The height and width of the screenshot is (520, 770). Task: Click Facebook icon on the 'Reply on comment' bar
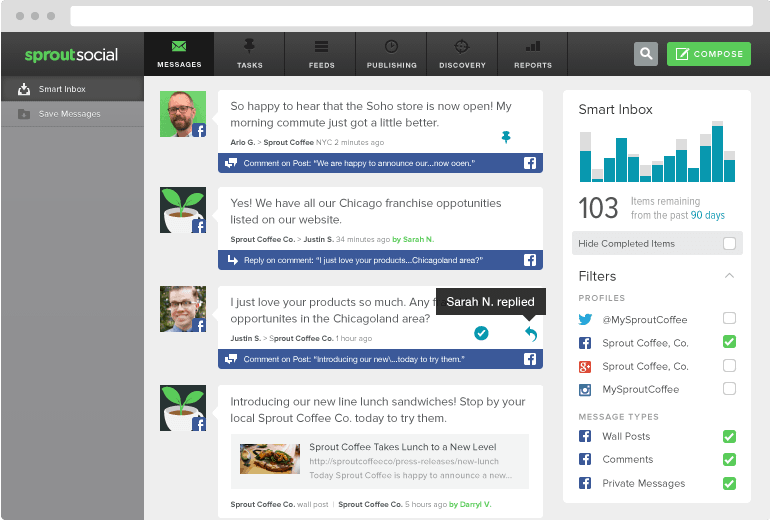pos(530,260)
